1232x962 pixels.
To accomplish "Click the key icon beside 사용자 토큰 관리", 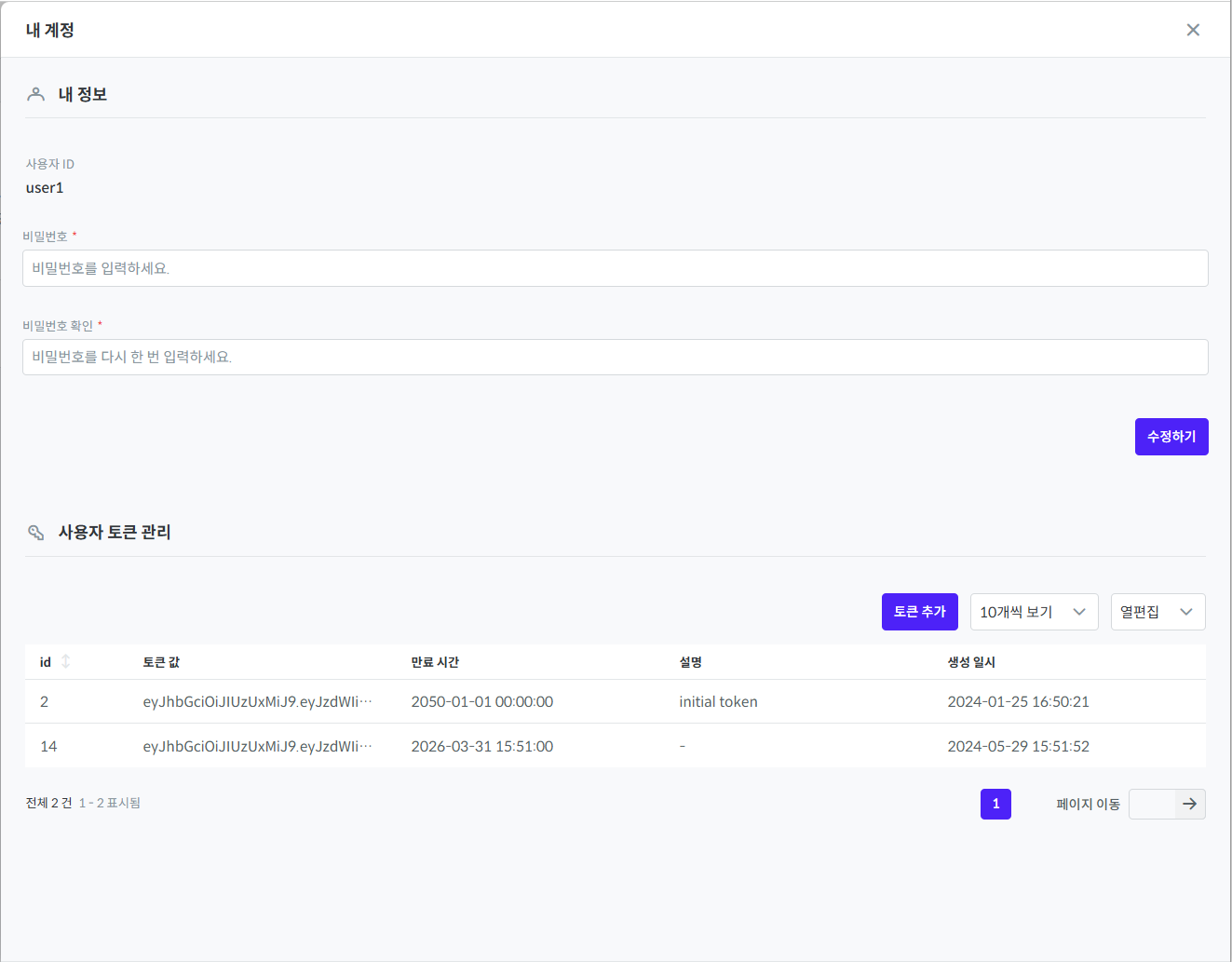I will [36, 533].
